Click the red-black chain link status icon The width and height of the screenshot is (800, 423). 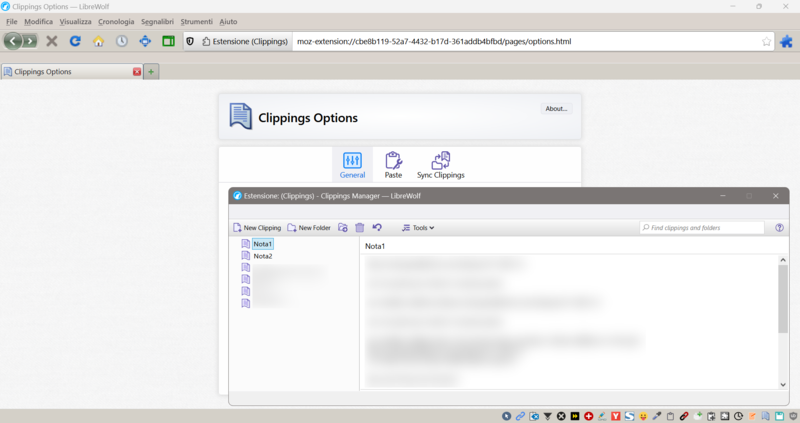click(x=684, y=416)
